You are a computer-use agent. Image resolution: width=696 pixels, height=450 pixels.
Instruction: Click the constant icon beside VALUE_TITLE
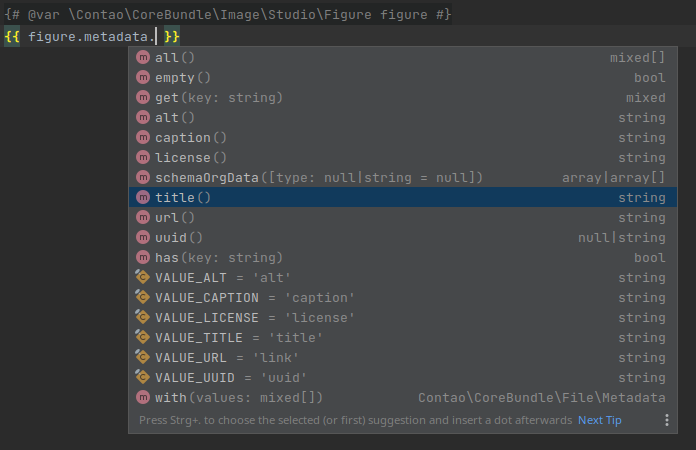142,337
